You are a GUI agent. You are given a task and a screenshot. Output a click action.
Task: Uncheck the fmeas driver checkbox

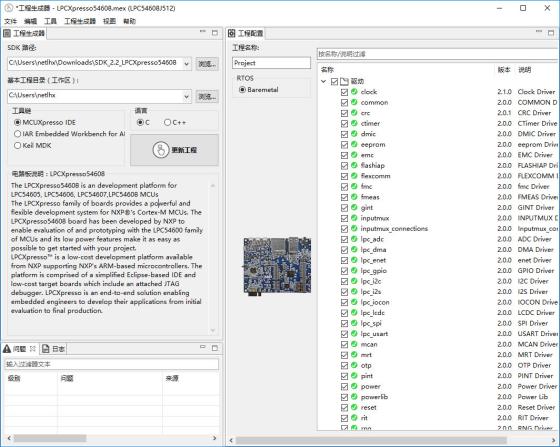click(344, 197)
